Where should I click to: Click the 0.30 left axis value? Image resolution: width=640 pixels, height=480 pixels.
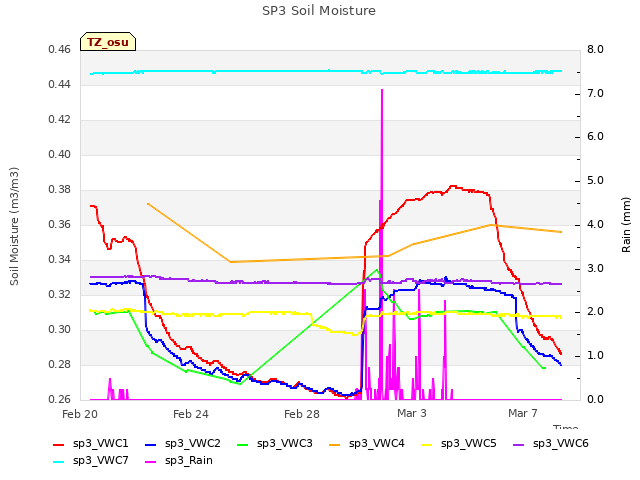[x=60, y=330]
